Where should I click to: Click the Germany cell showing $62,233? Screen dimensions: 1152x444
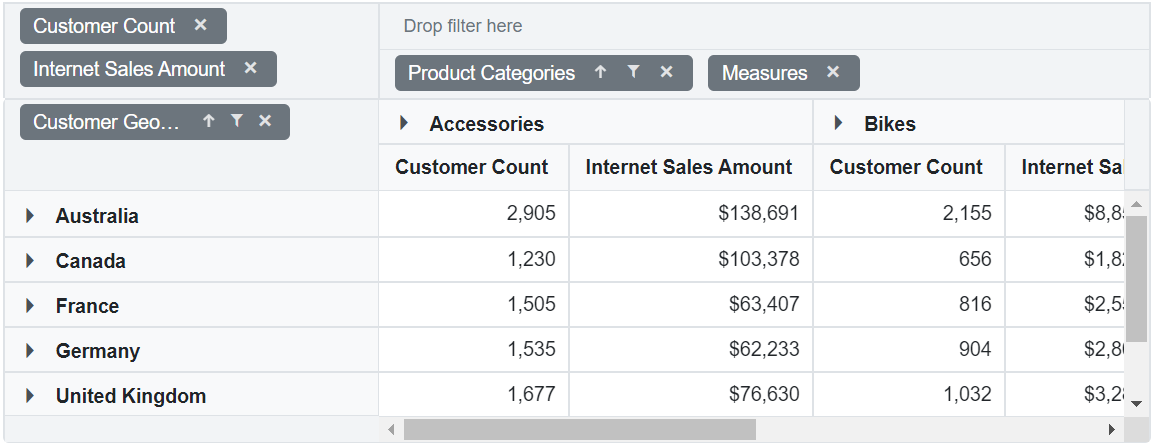[x=691, y=348]
